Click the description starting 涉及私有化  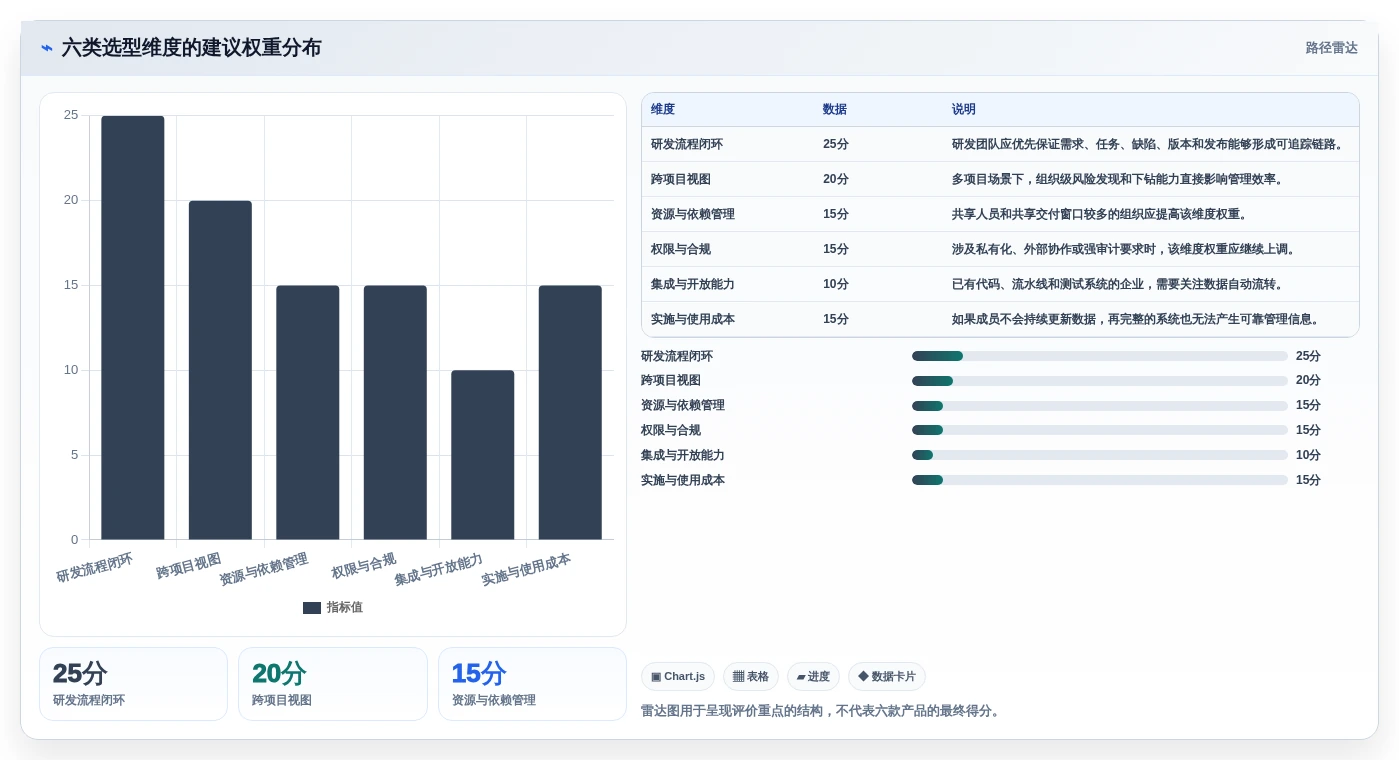(1125, 250)
